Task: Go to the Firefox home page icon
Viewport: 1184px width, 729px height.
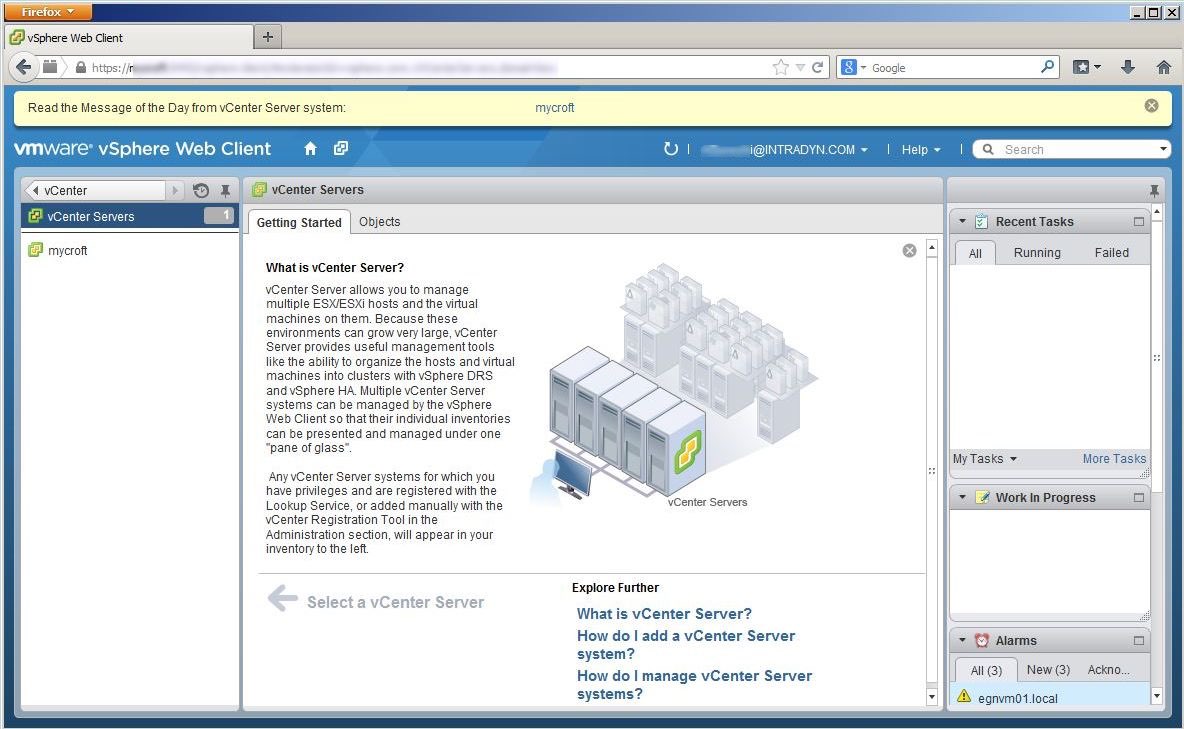Action: pyautogui.click(x=1164, y=67)
